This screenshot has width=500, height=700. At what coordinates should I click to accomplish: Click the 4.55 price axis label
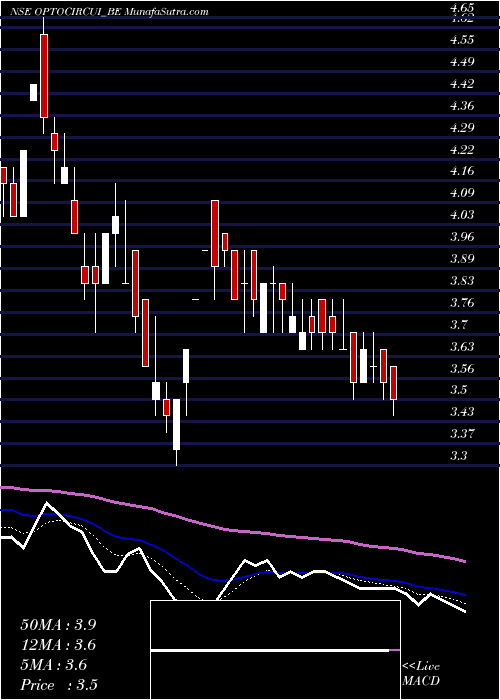click(462, 40)
